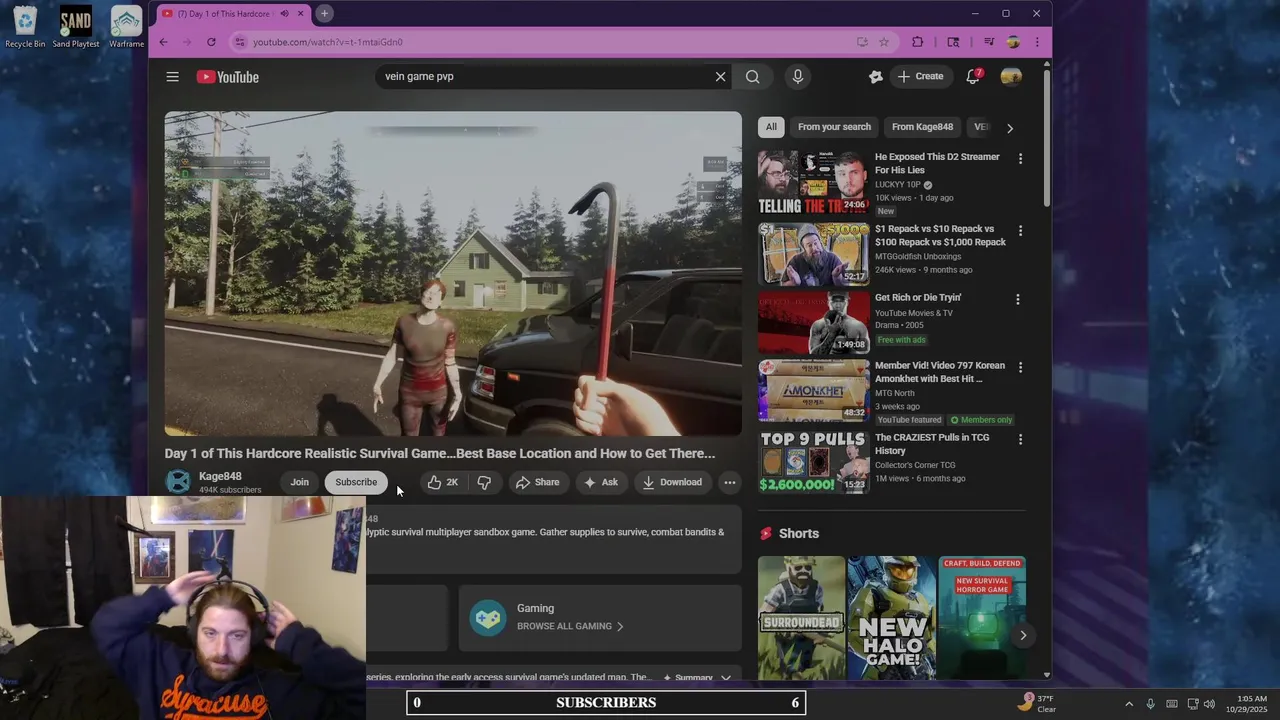Open the 'New Halo Game!' Short
1280x720 pixels.
[x=891, y=617]
